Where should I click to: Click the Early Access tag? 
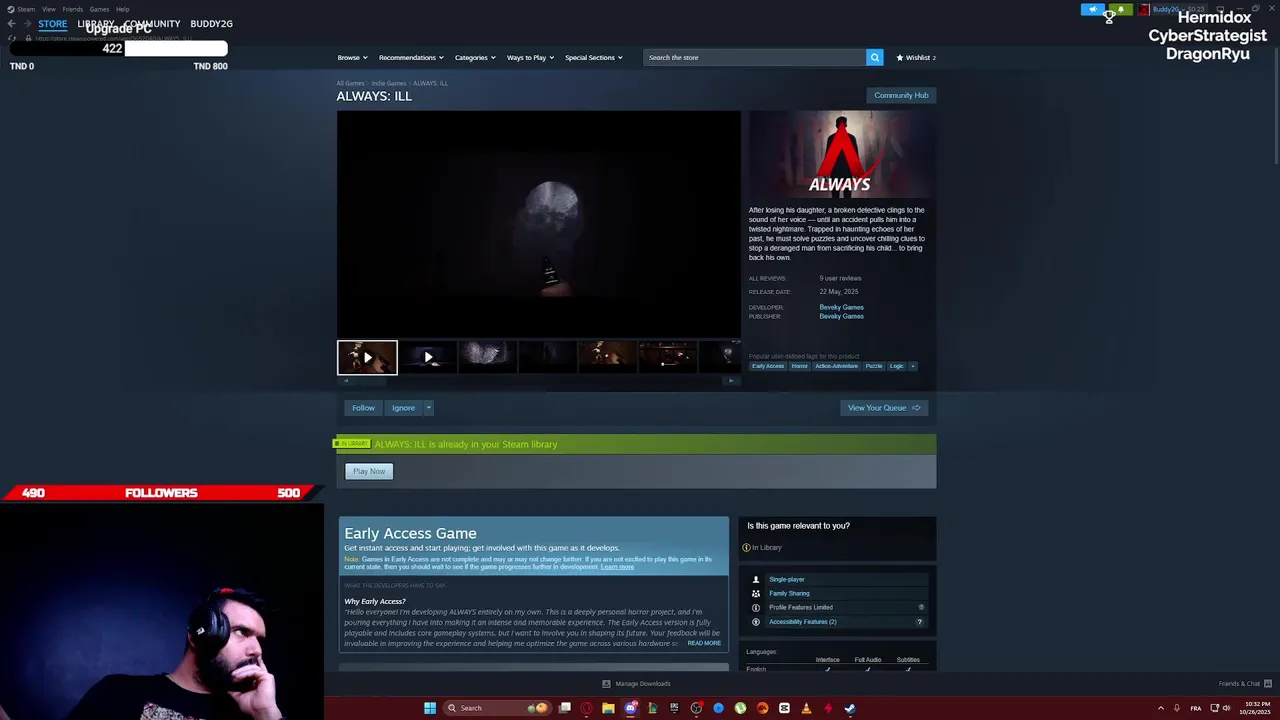point(768,366)
